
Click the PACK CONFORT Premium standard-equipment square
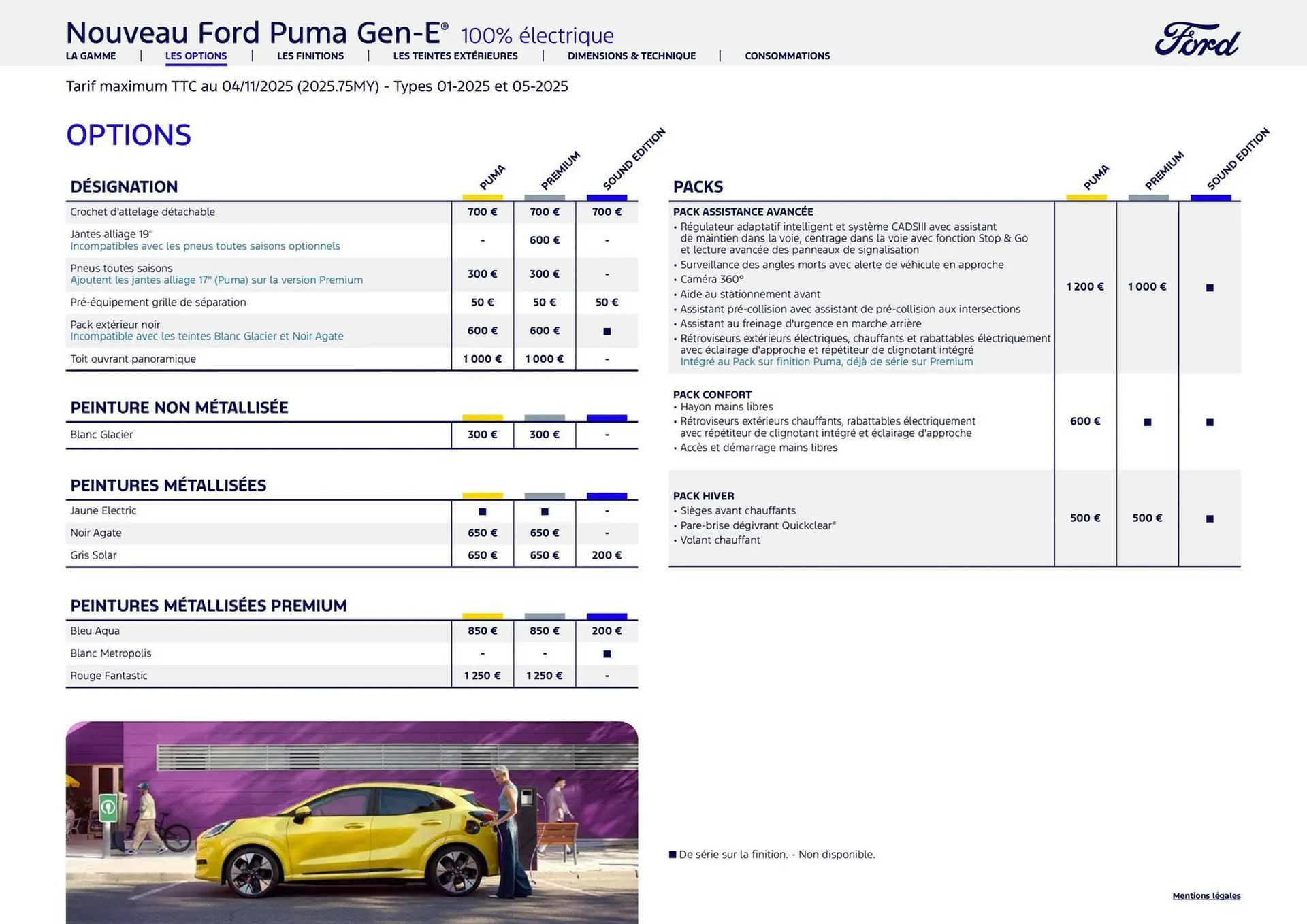coord(1147,421)
